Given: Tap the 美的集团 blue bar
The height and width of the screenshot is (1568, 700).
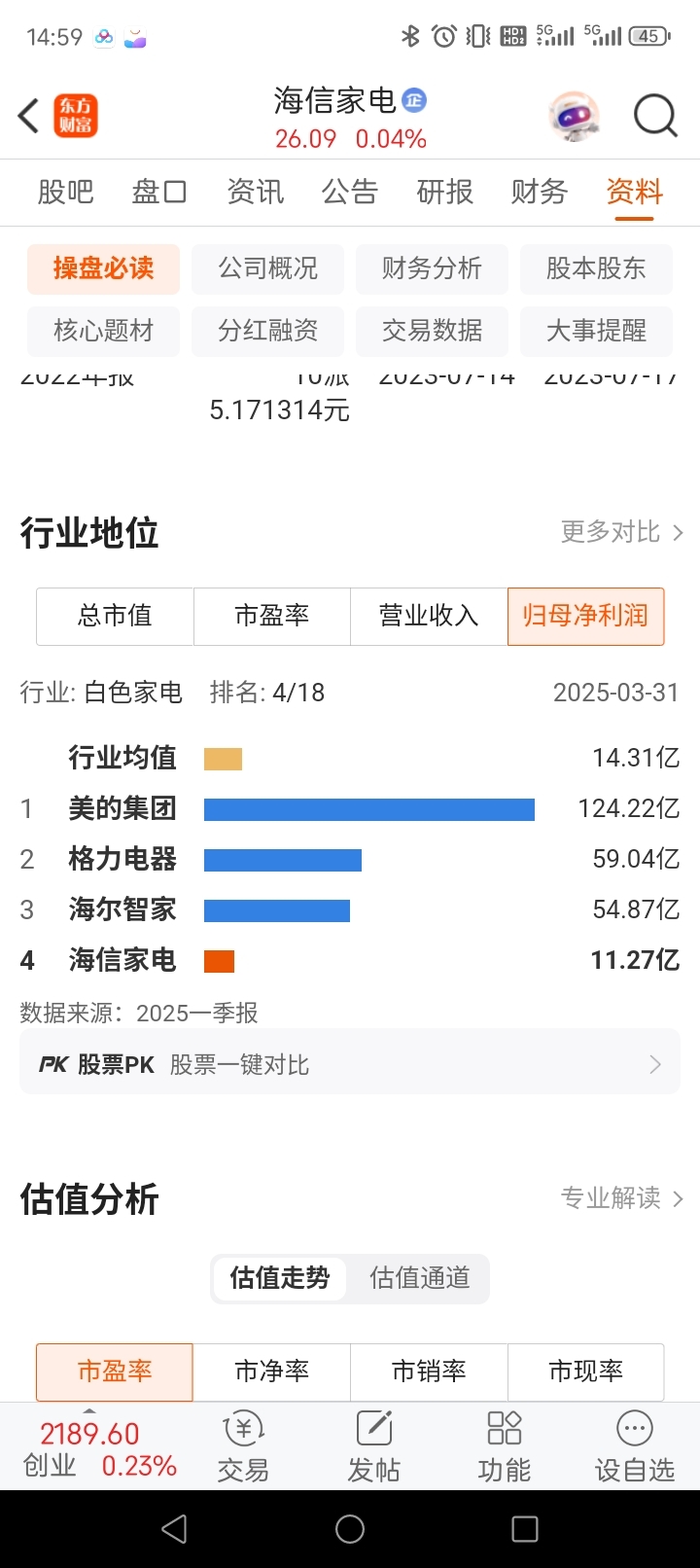Looking at the screenshot, I should click(x=369, y=809).
